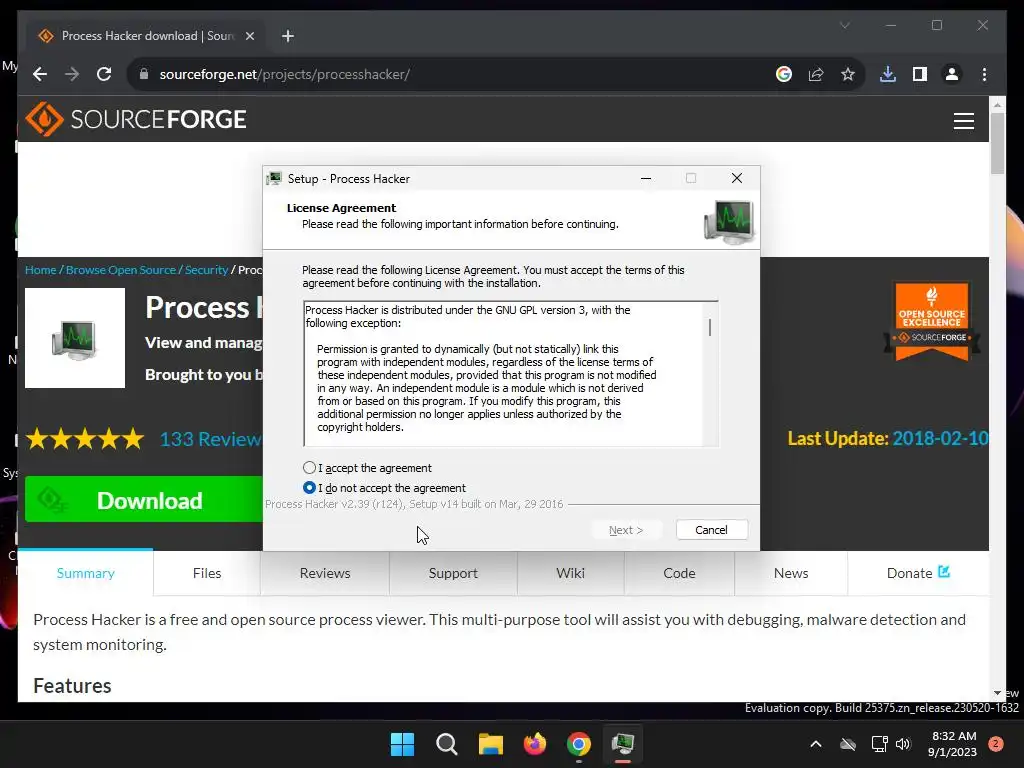Click the SourceForge logo
This screenshot has width=1024, height=768.
tap(136, 119)
